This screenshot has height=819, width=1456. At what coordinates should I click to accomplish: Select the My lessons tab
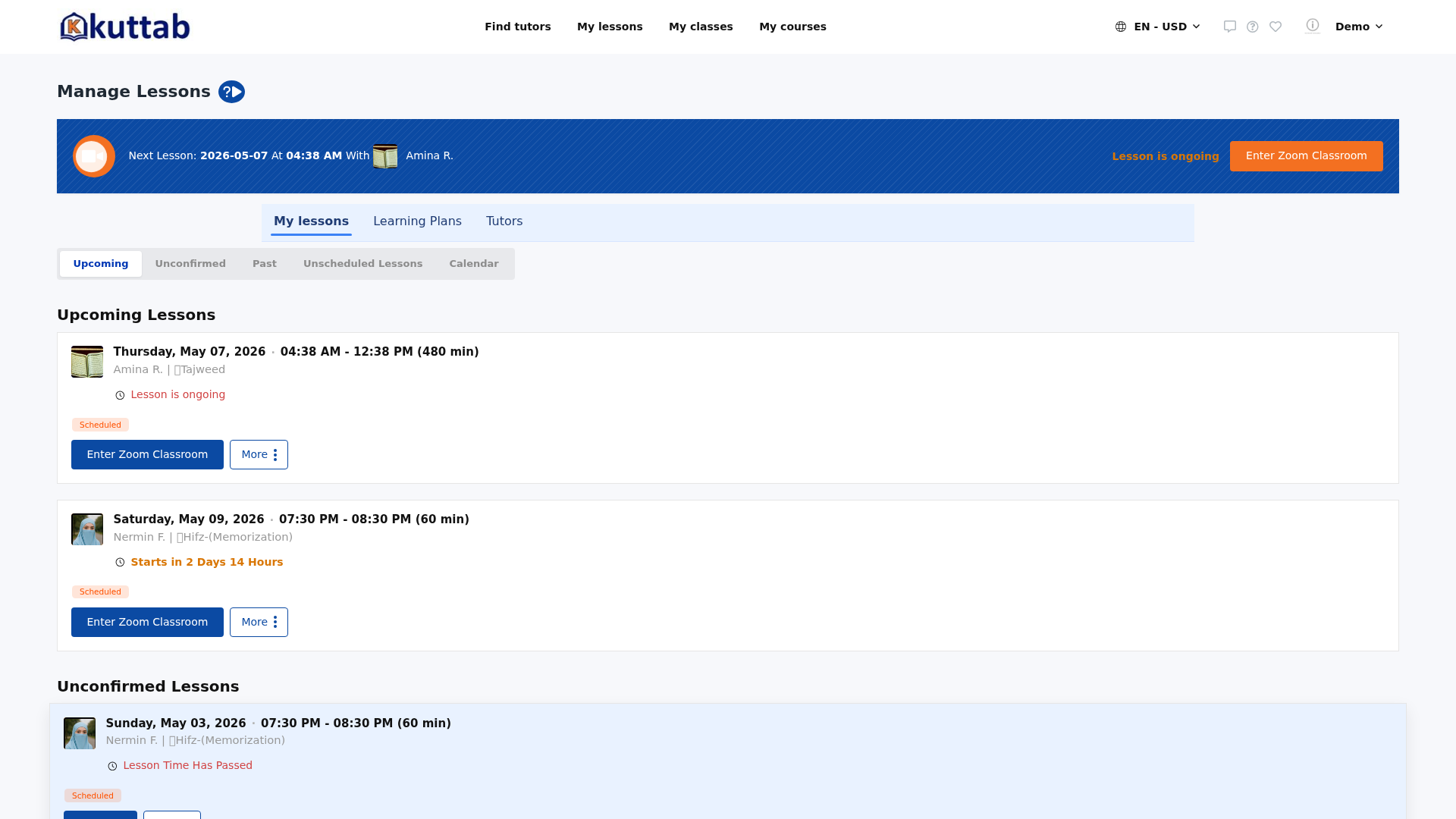pyautogui.click(x=311, y=221)
